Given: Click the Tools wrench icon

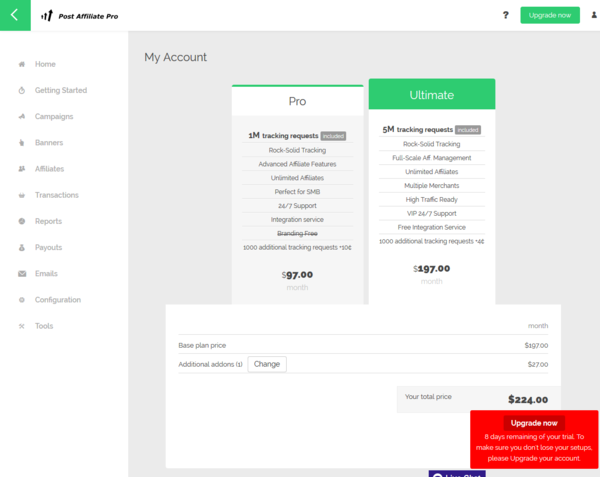Looking at the screenshot, I should click(22, 326).
